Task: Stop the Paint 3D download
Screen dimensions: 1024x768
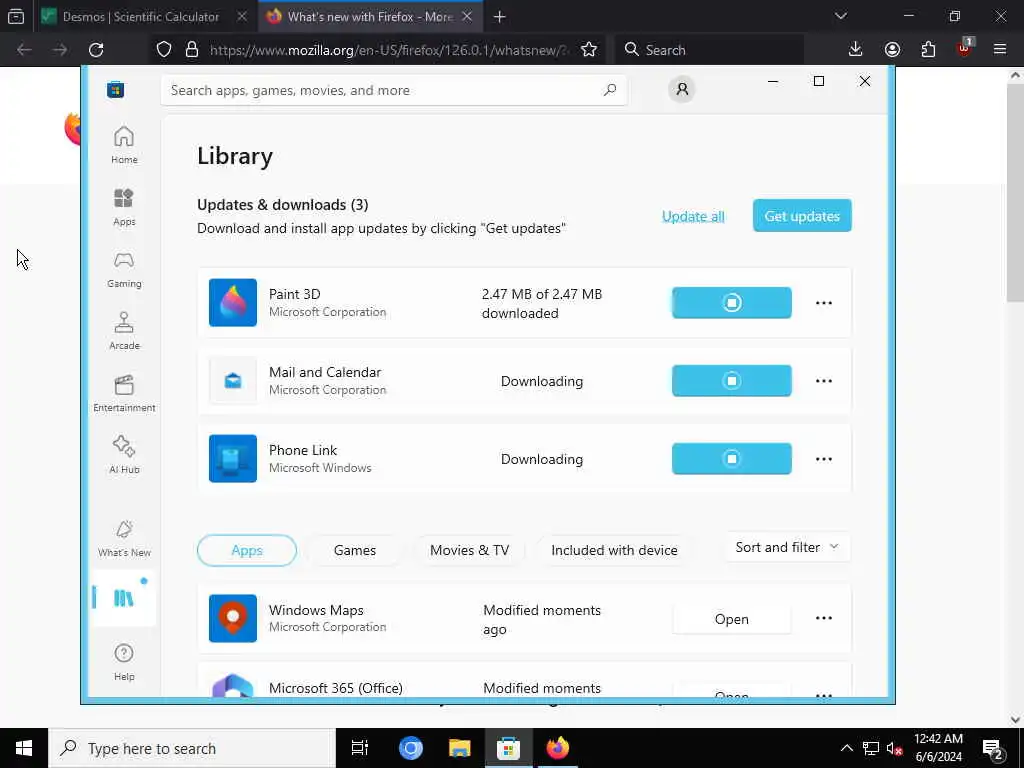Action: coord(731,302)
